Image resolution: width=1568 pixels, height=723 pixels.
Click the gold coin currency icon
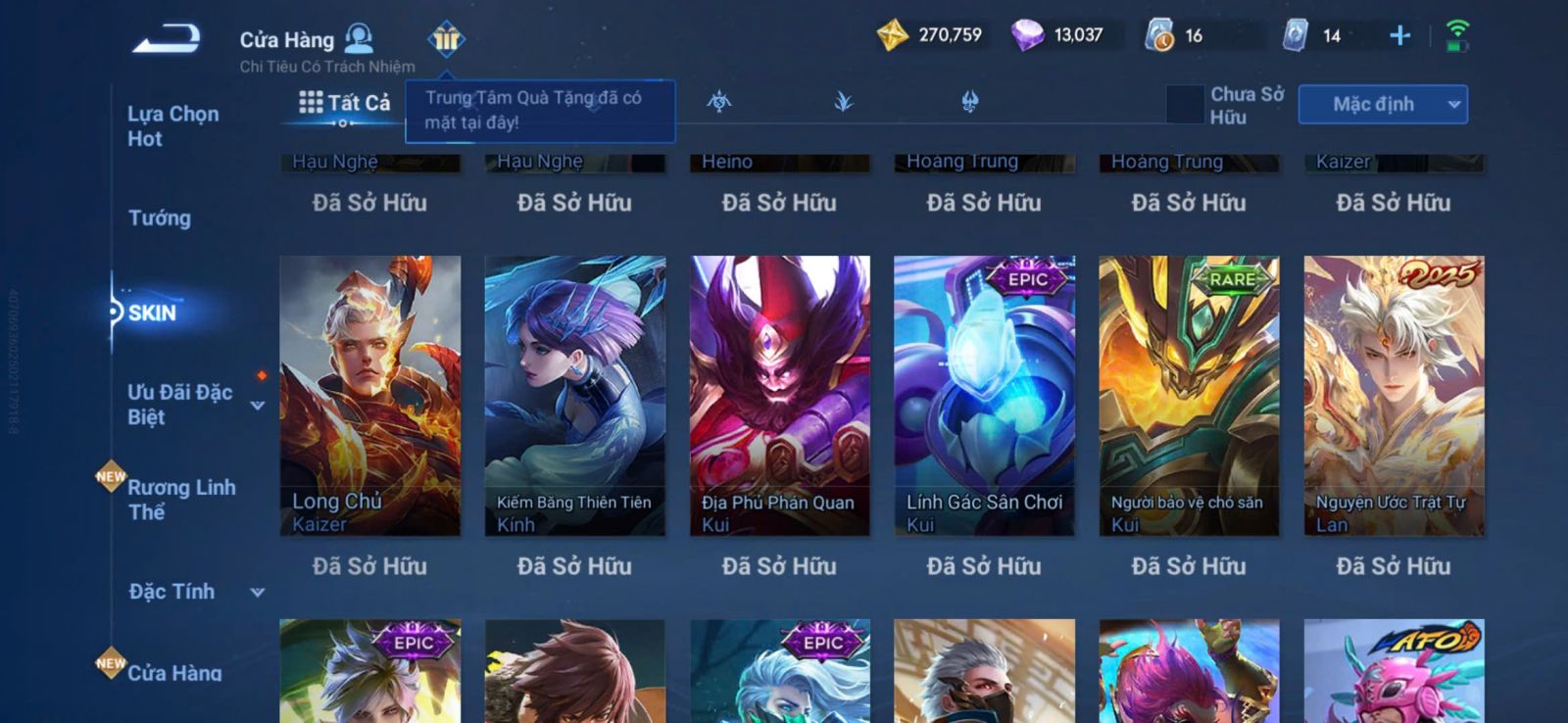click(x=892, y=36)
